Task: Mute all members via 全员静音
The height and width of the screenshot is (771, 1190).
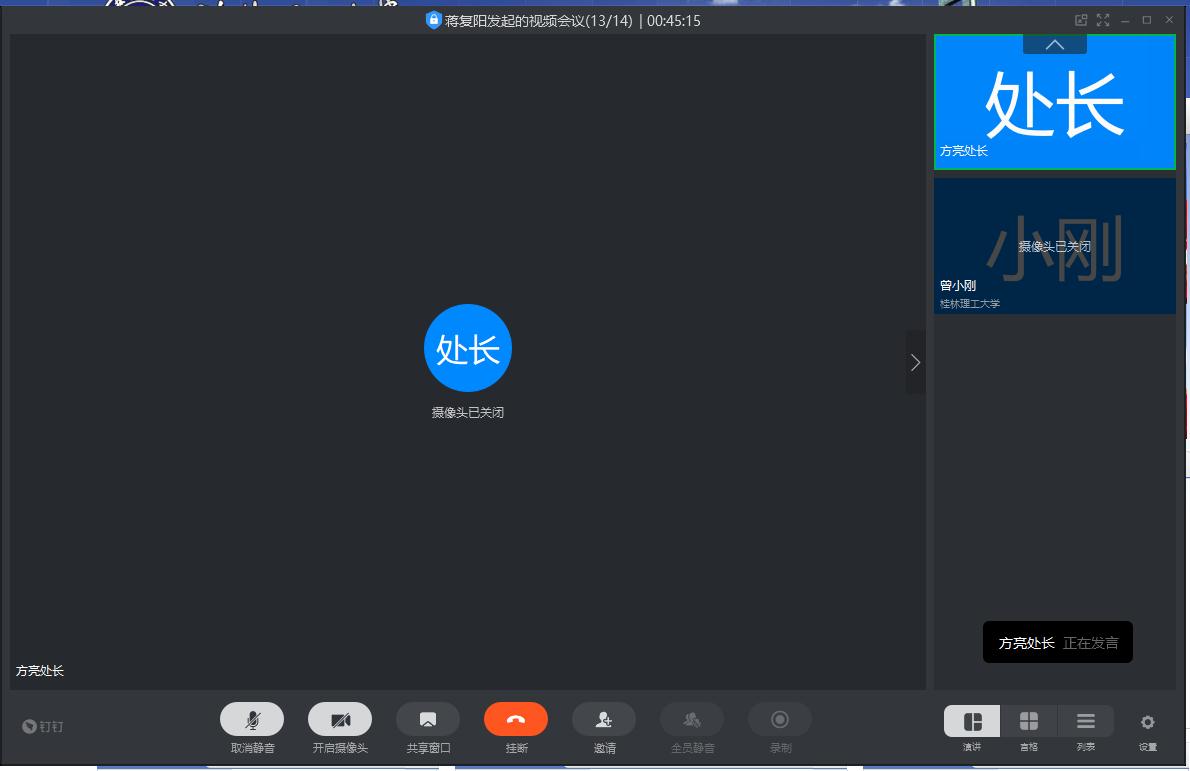Action: click(692, 720)
